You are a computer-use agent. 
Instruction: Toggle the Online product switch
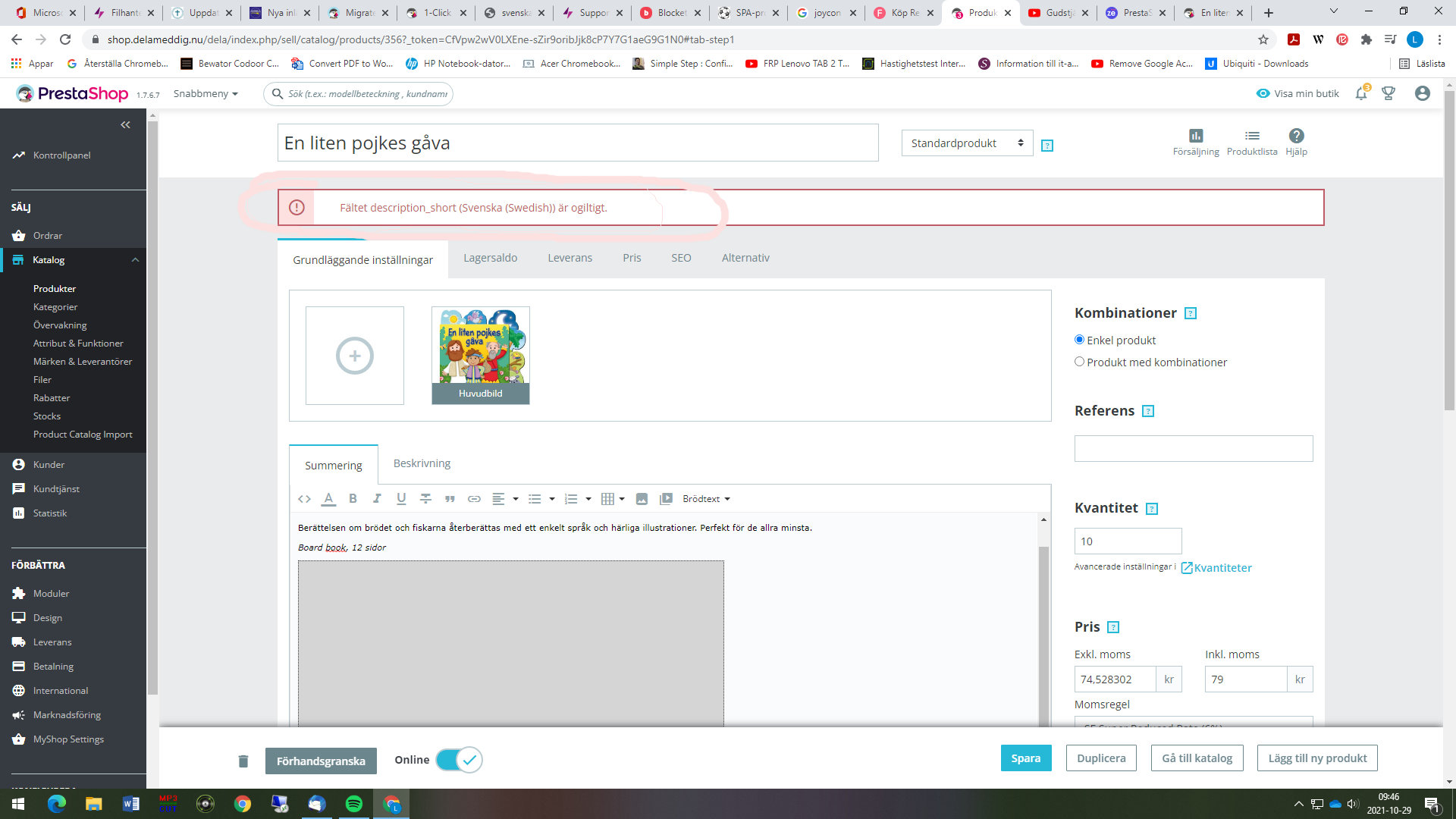[460, 759]
